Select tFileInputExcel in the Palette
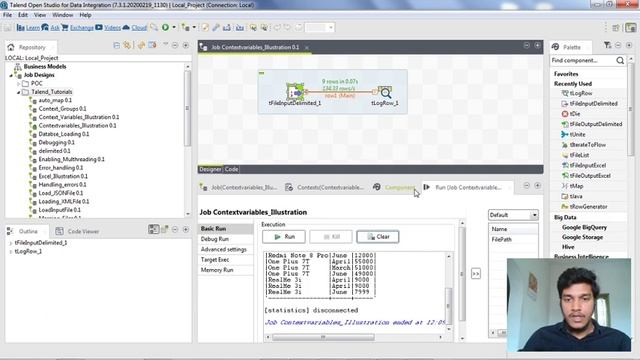 [x=584, y=165]
